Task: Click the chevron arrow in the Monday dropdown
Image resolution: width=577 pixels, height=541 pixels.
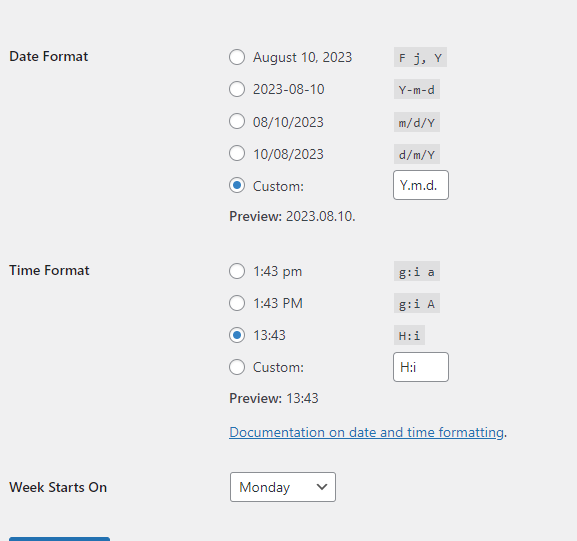Action: pos(322,487)
